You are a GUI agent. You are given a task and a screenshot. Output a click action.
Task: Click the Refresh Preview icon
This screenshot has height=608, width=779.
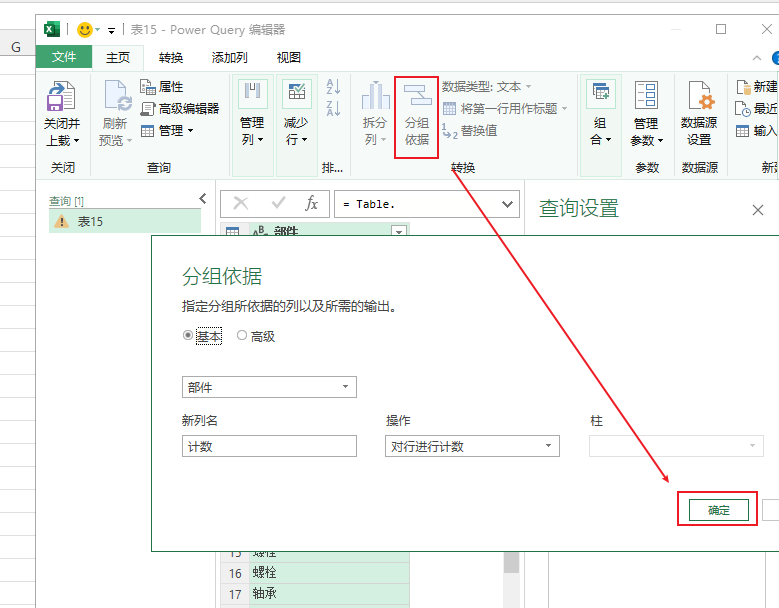tap(118, 95)
